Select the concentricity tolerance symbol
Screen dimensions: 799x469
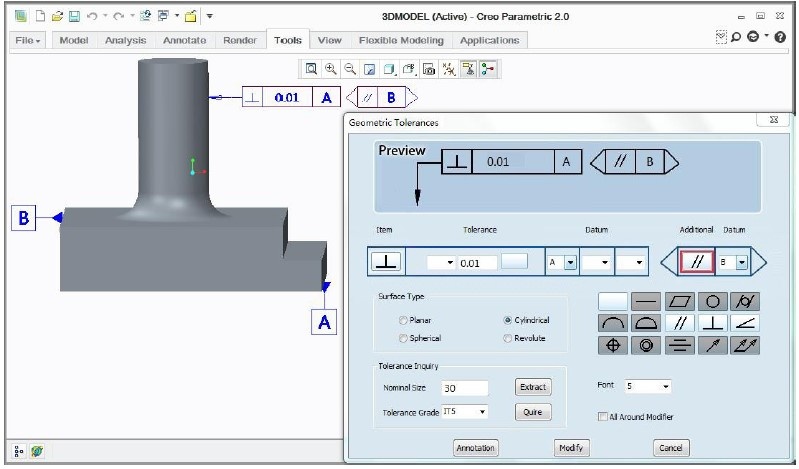click(646, 345)
